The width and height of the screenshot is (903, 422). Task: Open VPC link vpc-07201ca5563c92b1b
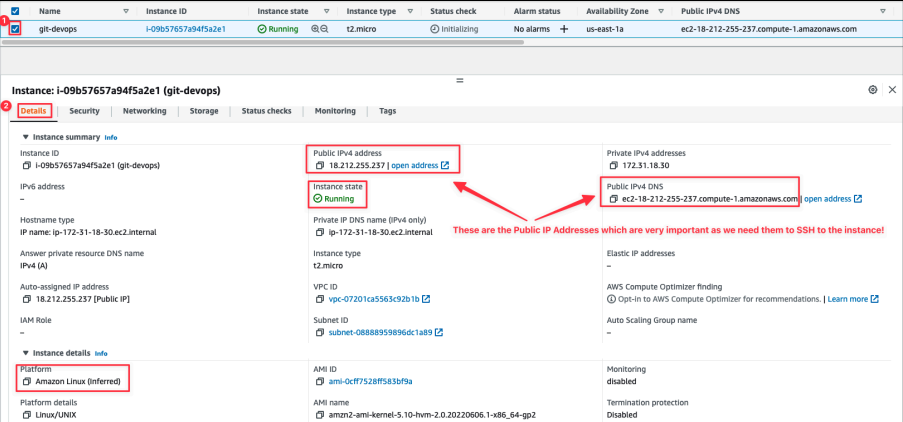point(380,299)
